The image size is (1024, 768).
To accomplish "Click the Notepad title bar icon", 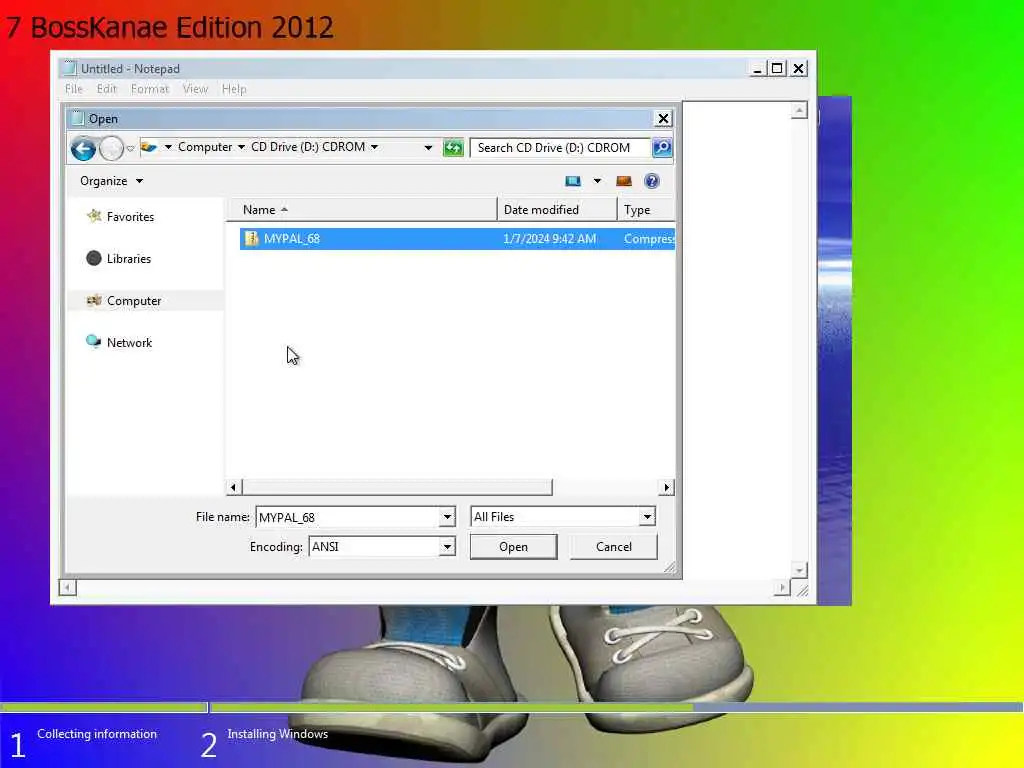I will pos(68,68).
